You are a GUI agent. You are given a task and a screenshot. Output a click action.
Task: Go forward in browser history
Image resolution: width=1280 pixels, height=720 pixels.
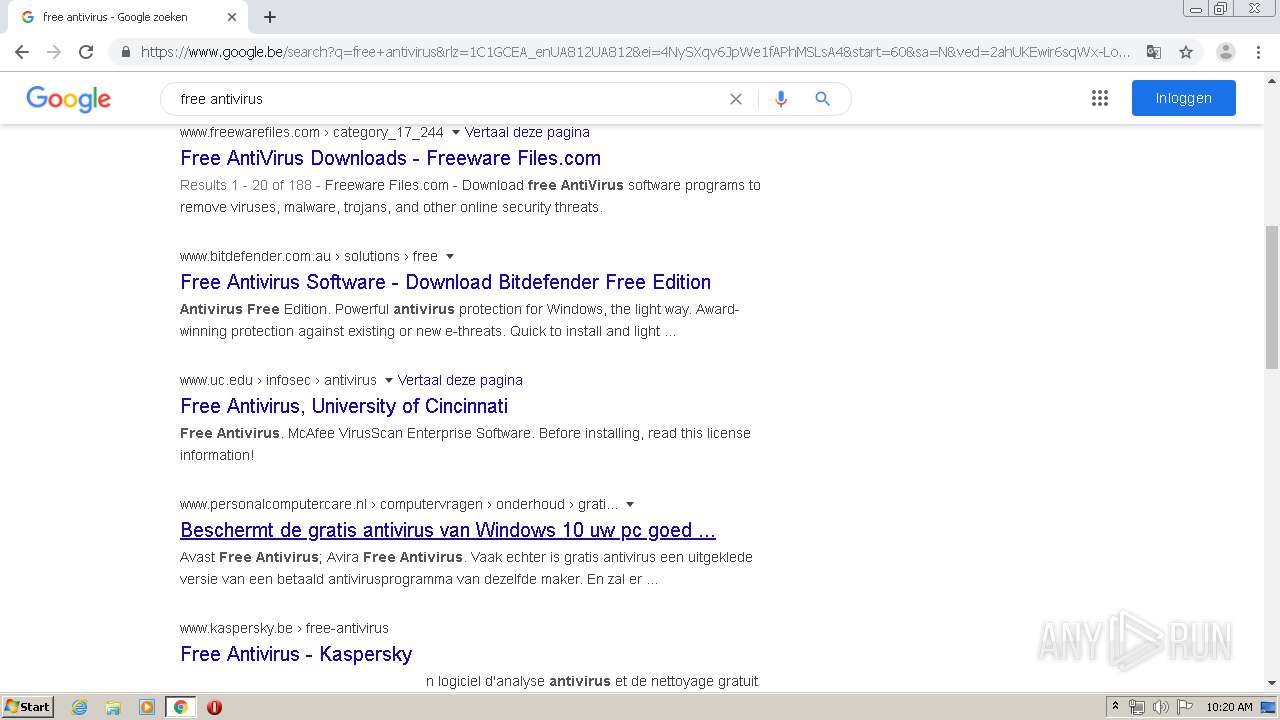54,52
